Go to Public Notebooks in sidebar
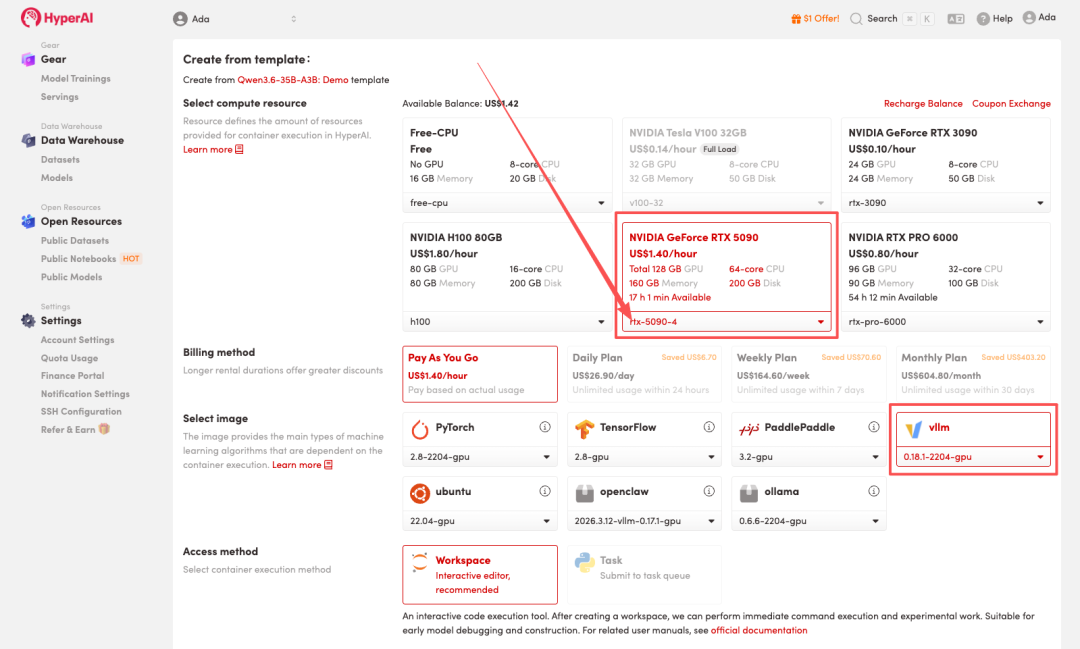The image size is (1080, 649). [78, 259]
